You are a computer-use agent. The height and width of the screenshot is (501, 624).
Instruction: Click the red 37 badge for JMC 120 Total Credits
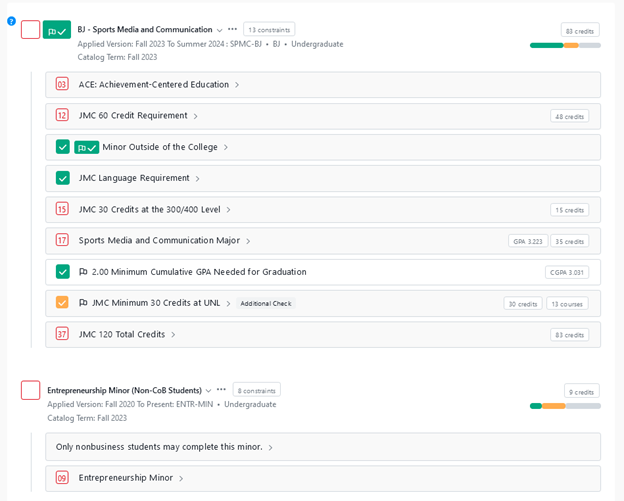62,333
